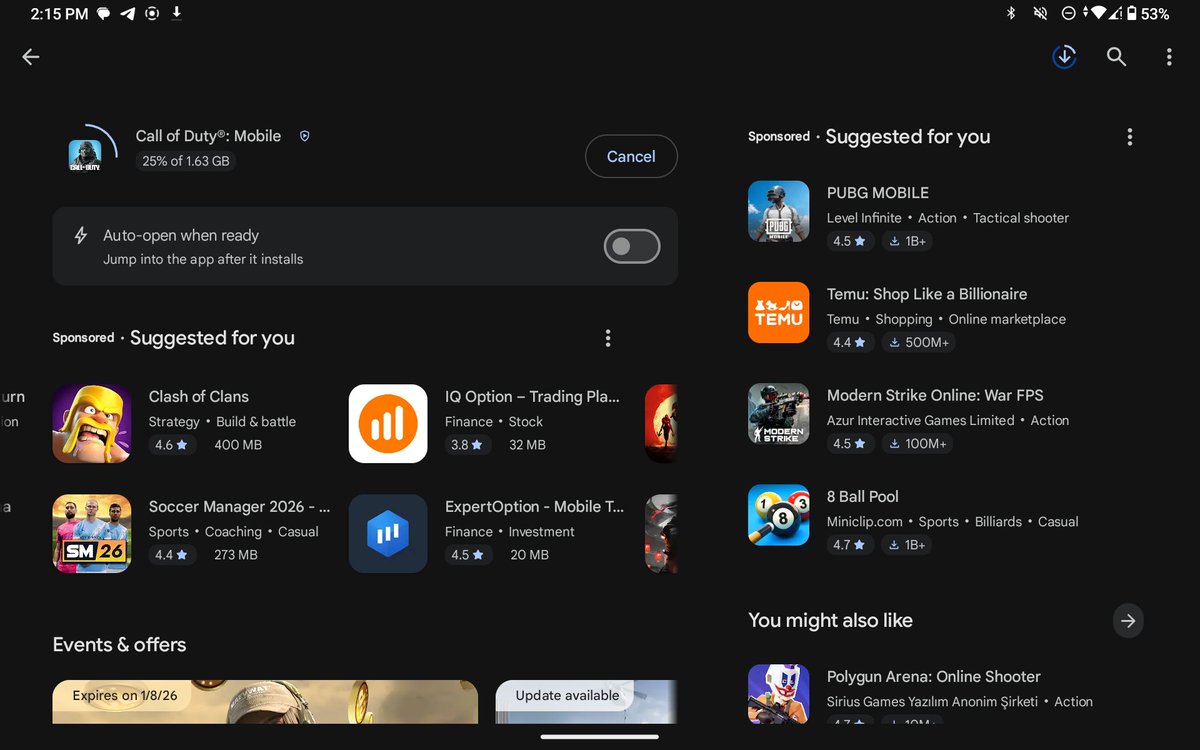
Task: Tap the chat bubble notification icon
Action: pyautogui.click(x=104, y=14)
